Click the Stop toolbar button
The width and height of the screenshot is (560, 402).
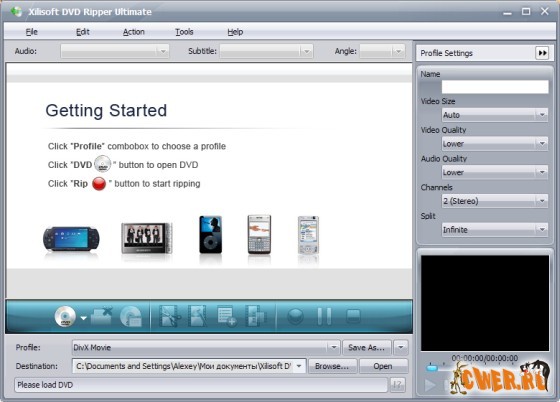[x=353, y=316]
